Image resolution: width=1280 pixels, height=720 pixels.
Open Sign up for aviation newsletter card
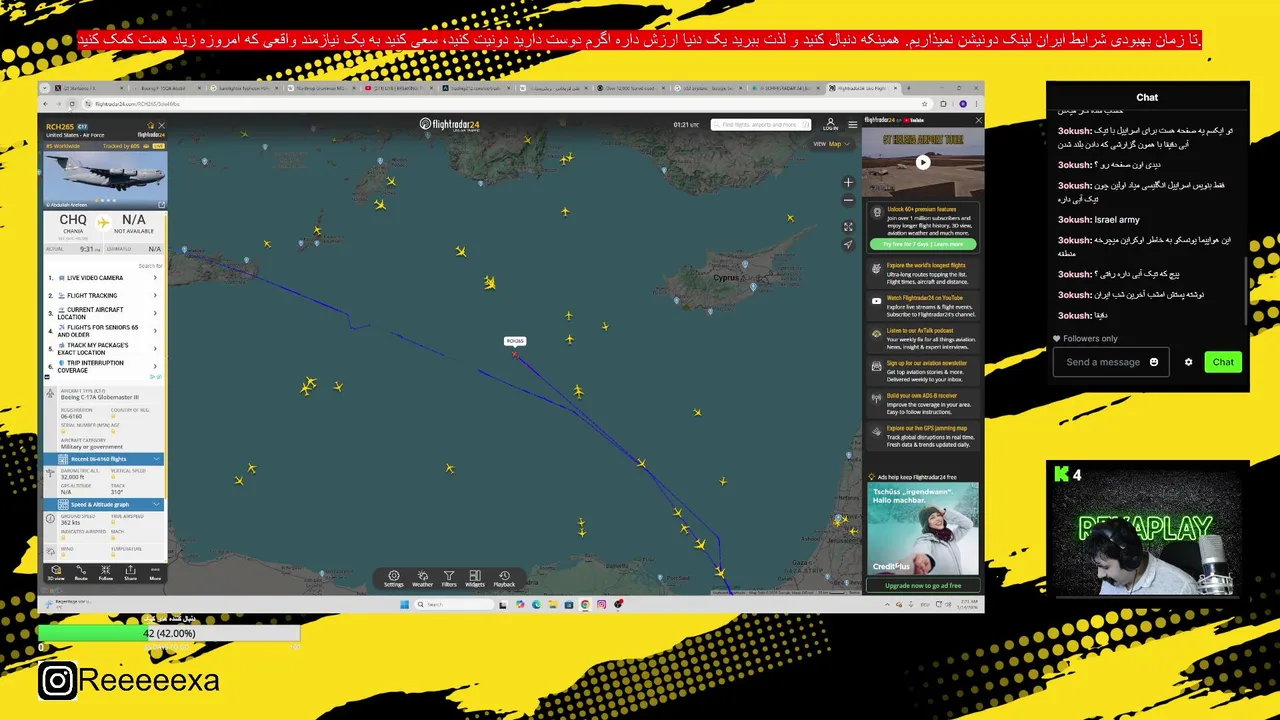click(x=923, y=371)
